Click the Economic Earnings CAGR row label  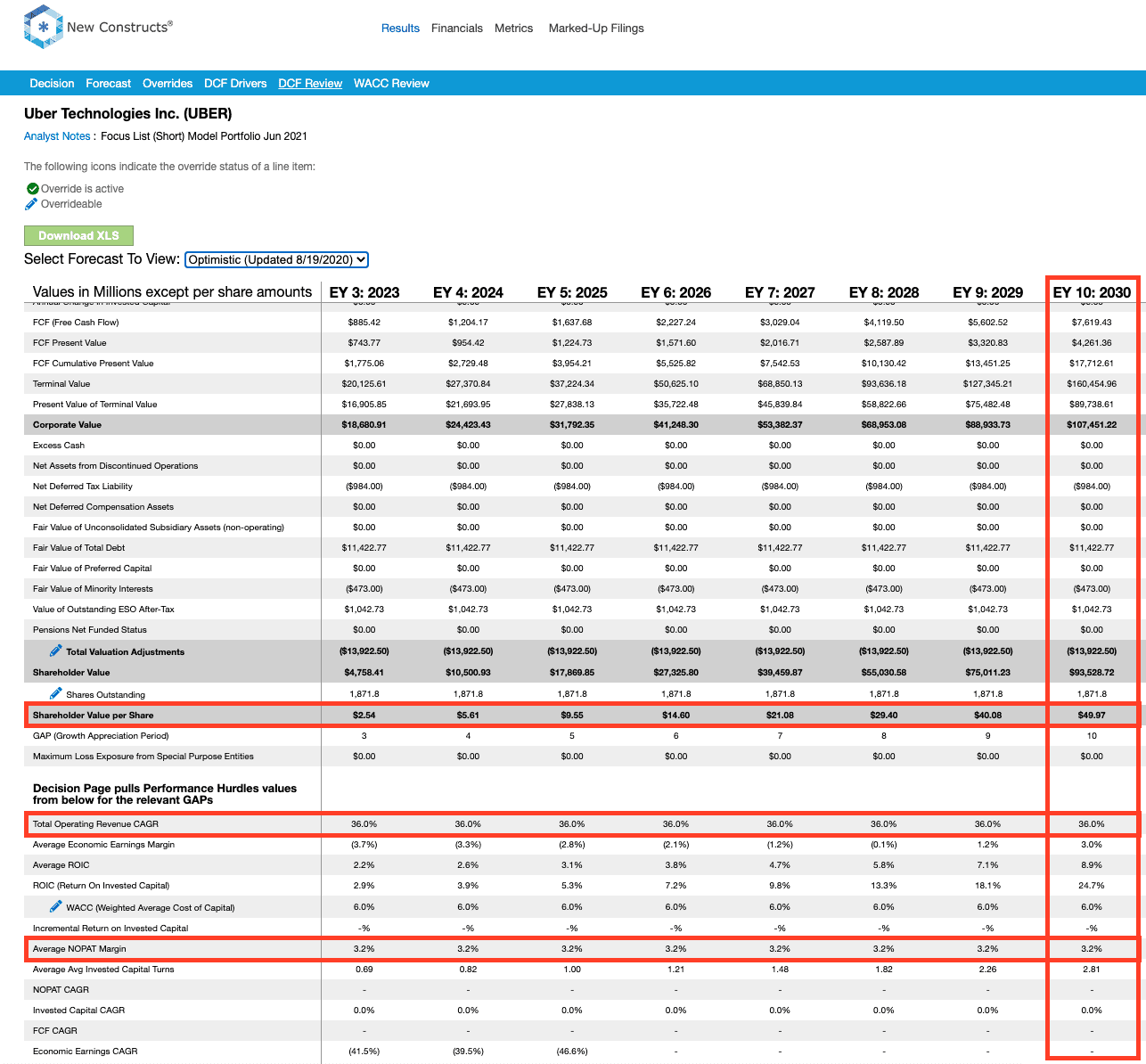(86, 1052)
